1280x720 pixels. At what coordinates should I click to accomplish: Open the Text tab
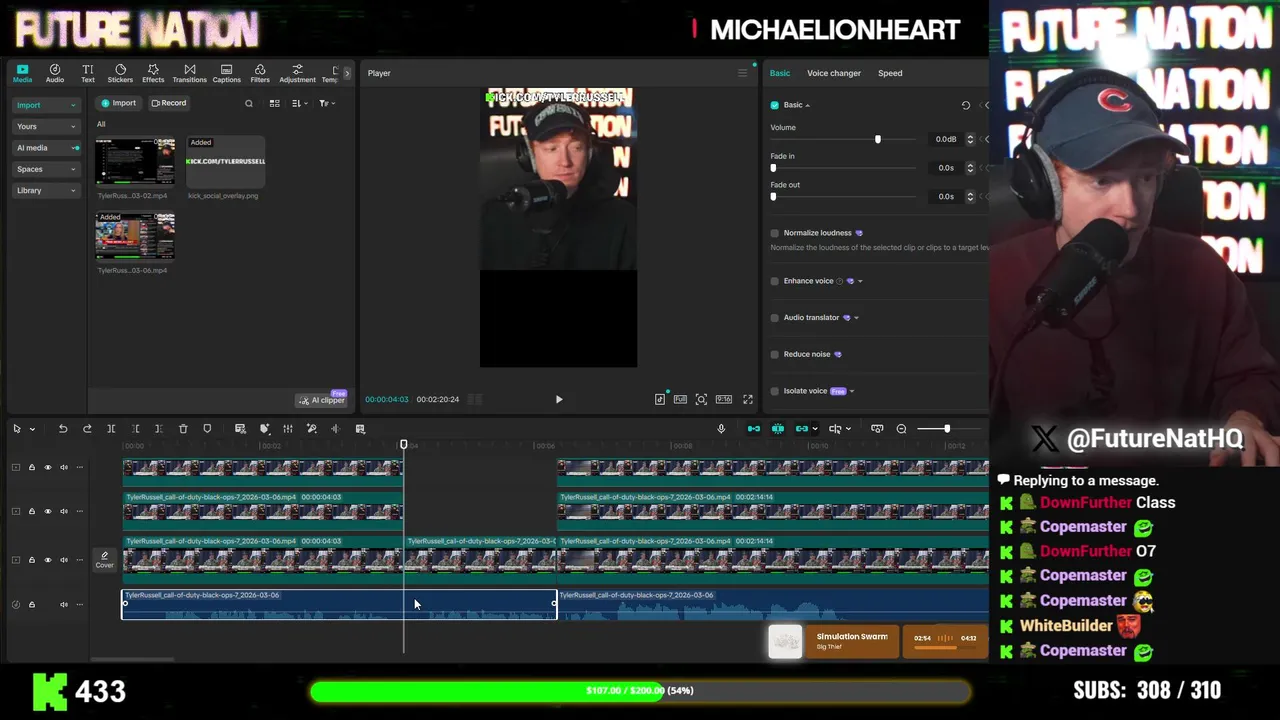(88, 73)
